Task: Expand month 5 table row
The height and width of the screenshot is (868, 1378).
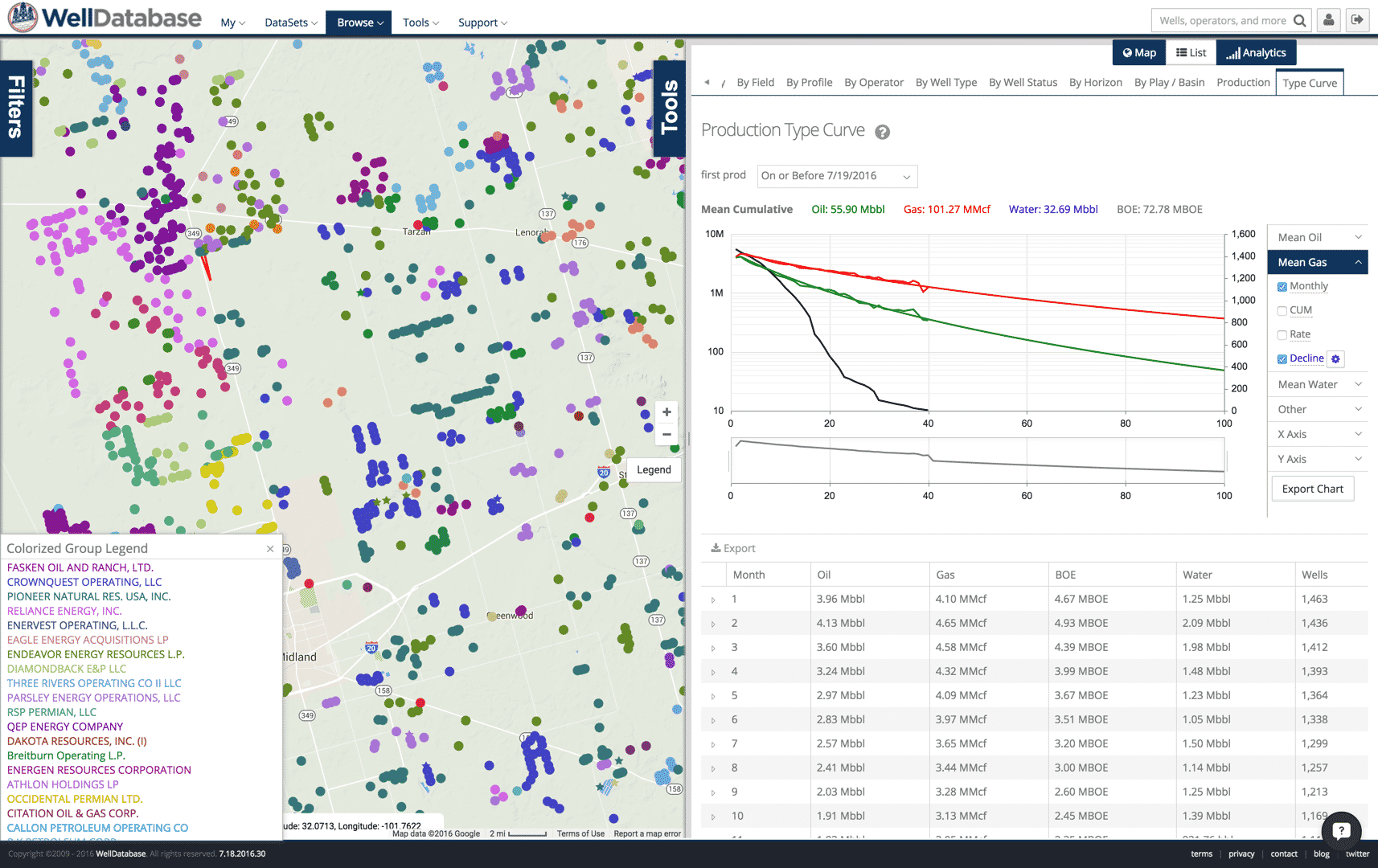Action: click(x=713, y=696)
